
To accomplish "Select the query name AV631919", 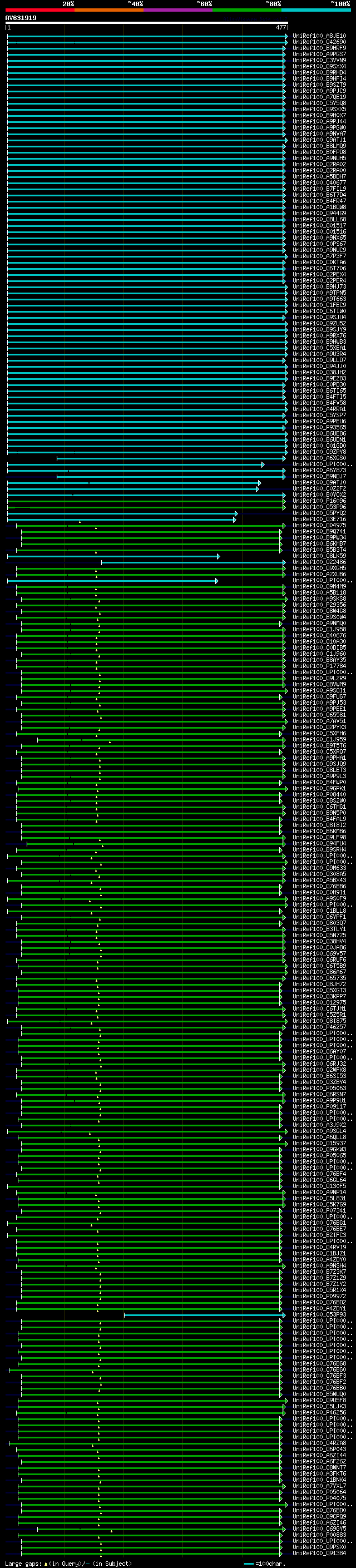I will pyautogui.click(x=21, y=18).
